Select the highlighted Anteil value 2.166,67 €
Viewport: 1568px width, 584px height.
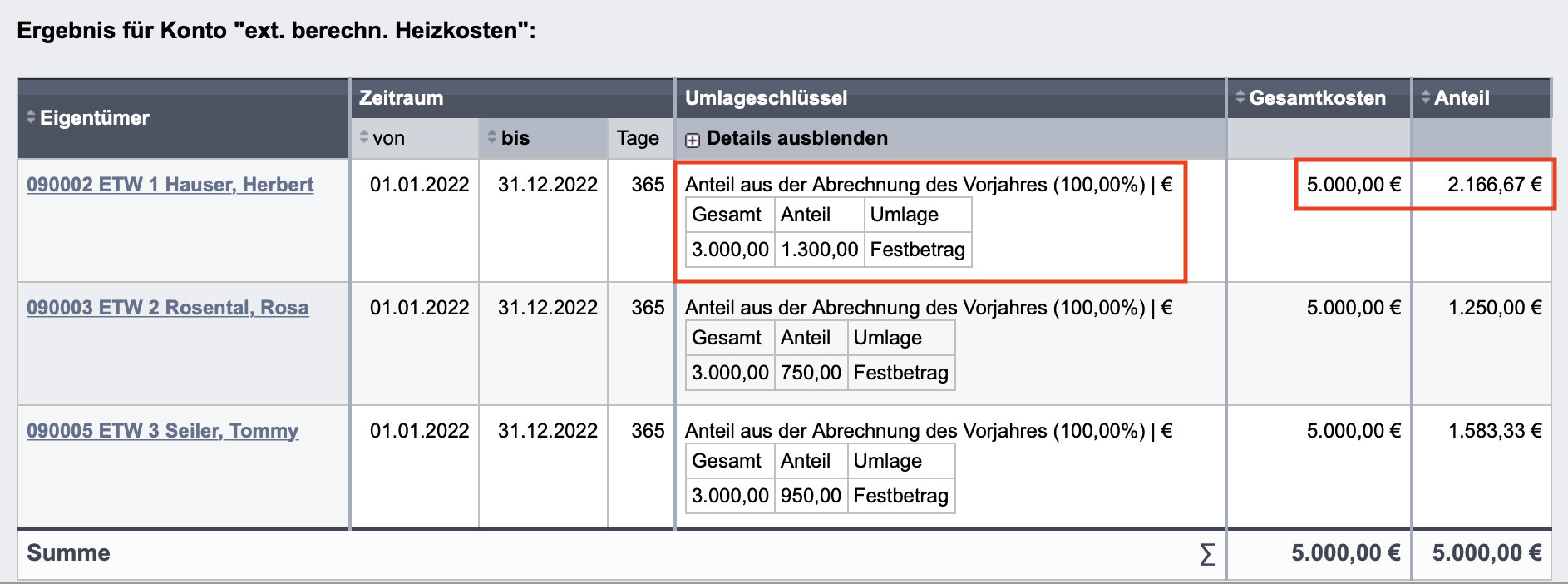click(x=1496, y=185)
